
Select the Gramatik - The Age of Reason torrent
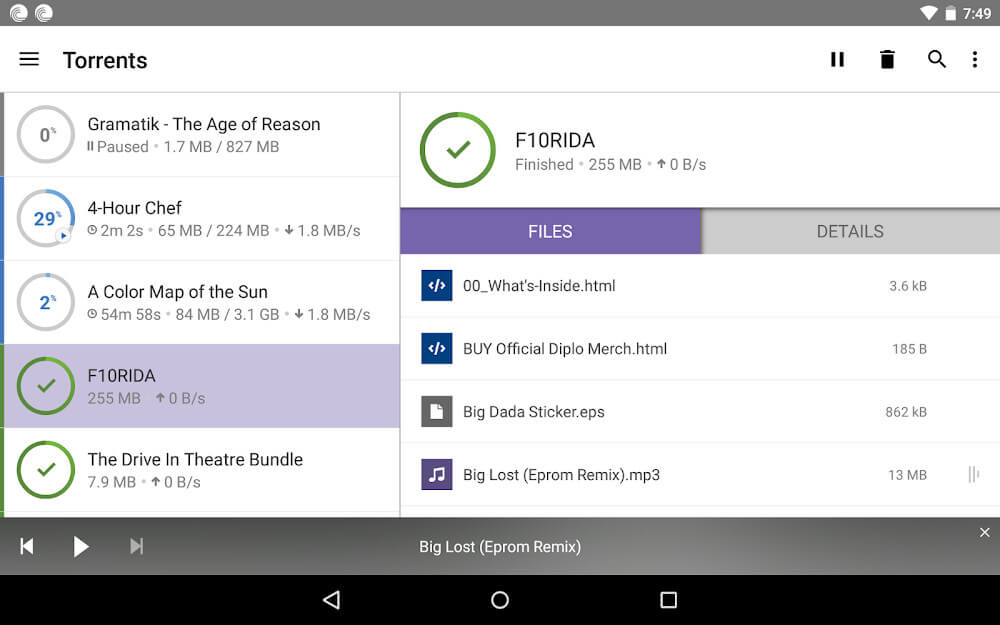pos(202,135)
